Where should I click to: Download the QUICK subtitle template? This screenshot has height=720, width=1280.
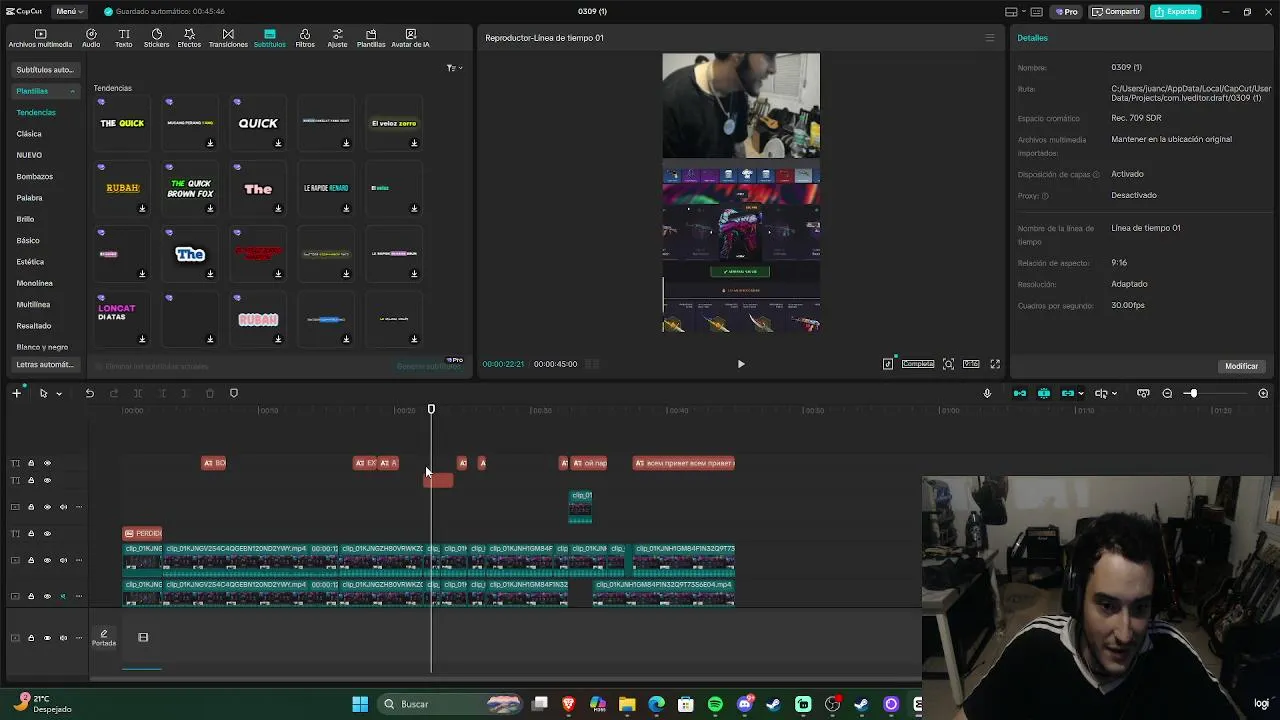[x=278, y=143]
